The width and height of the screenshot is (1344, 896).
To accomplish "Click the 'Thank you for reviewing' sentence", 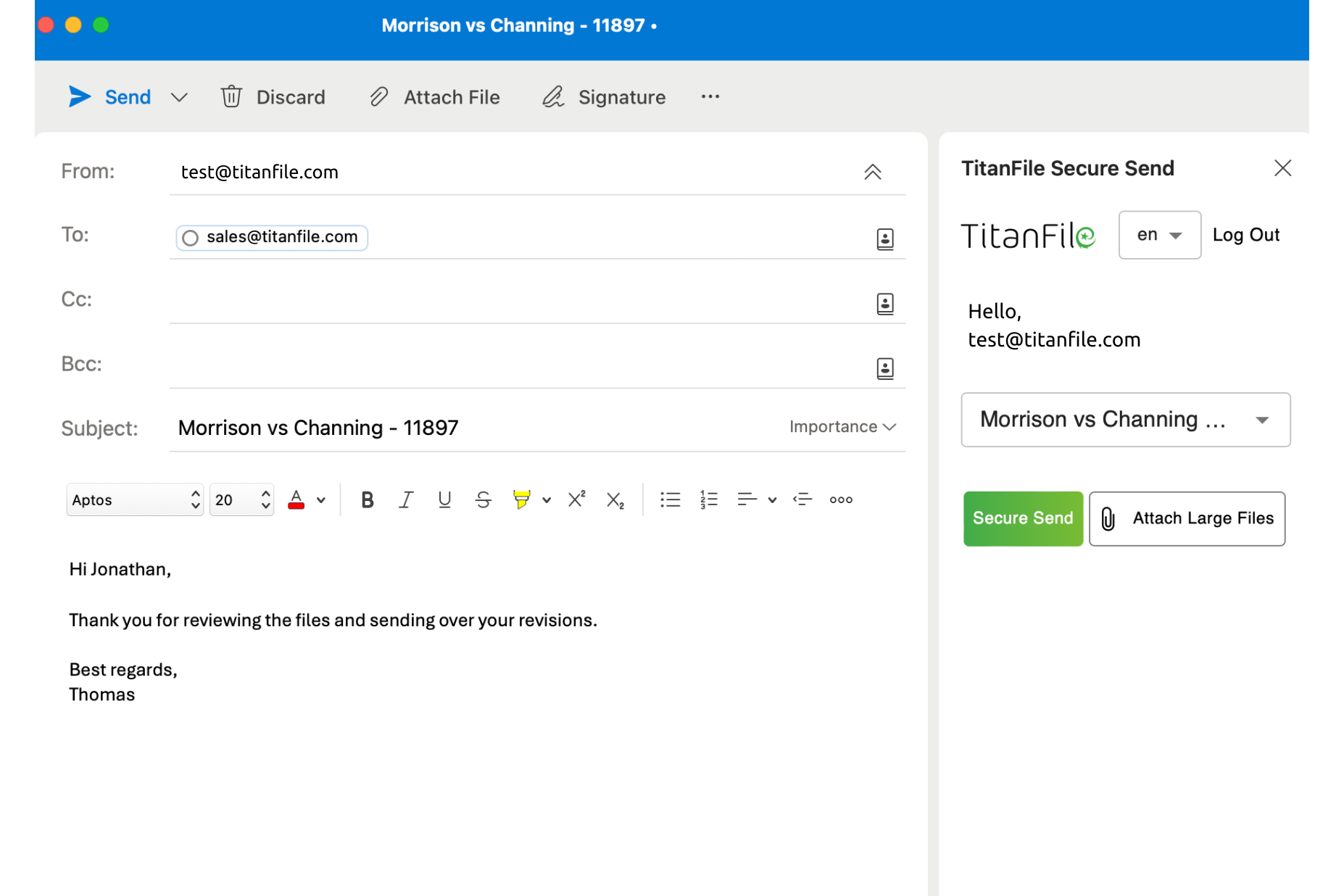I will tap(333, 620).
